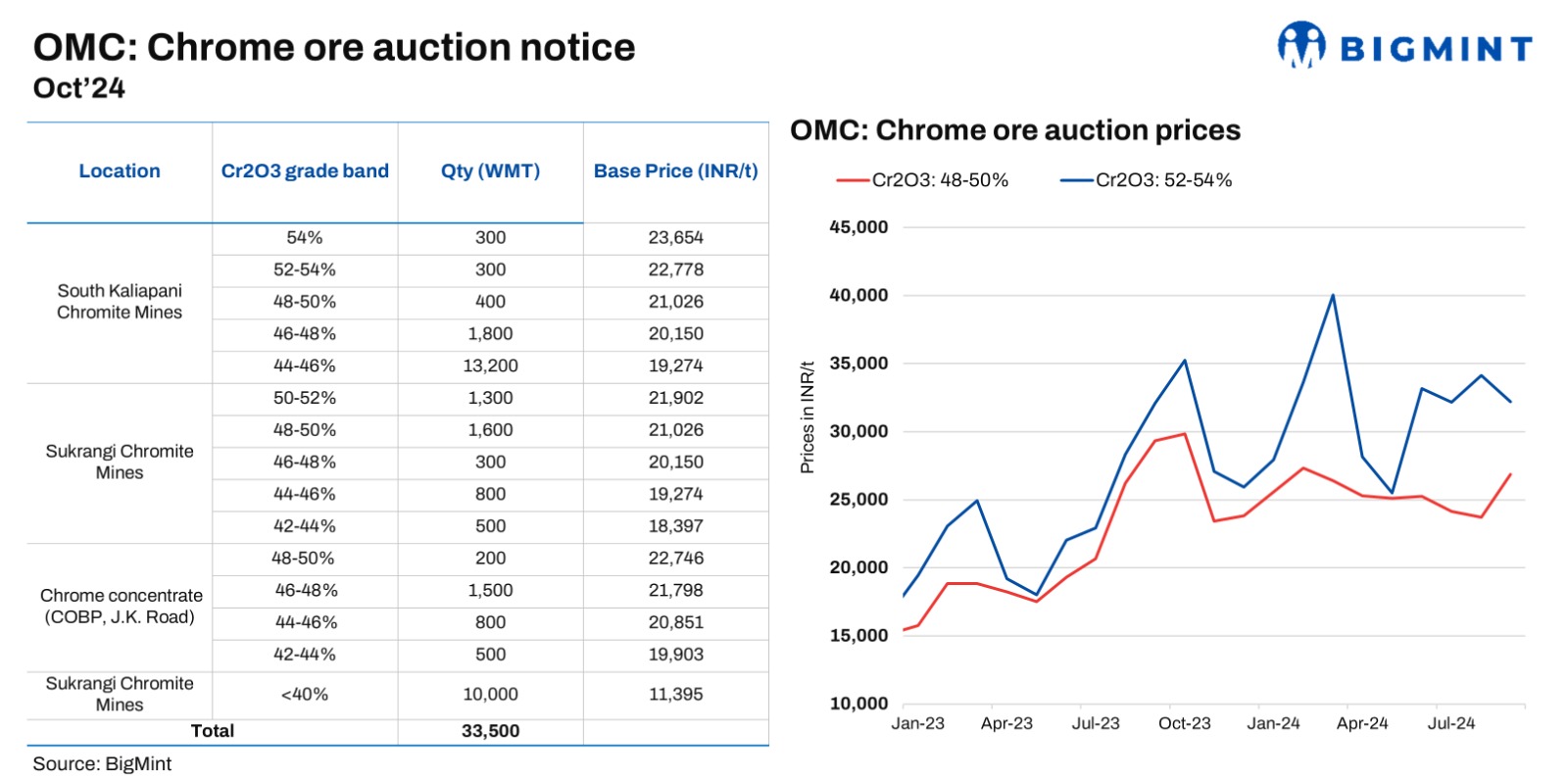Click the Location column header

pos(120,171)
